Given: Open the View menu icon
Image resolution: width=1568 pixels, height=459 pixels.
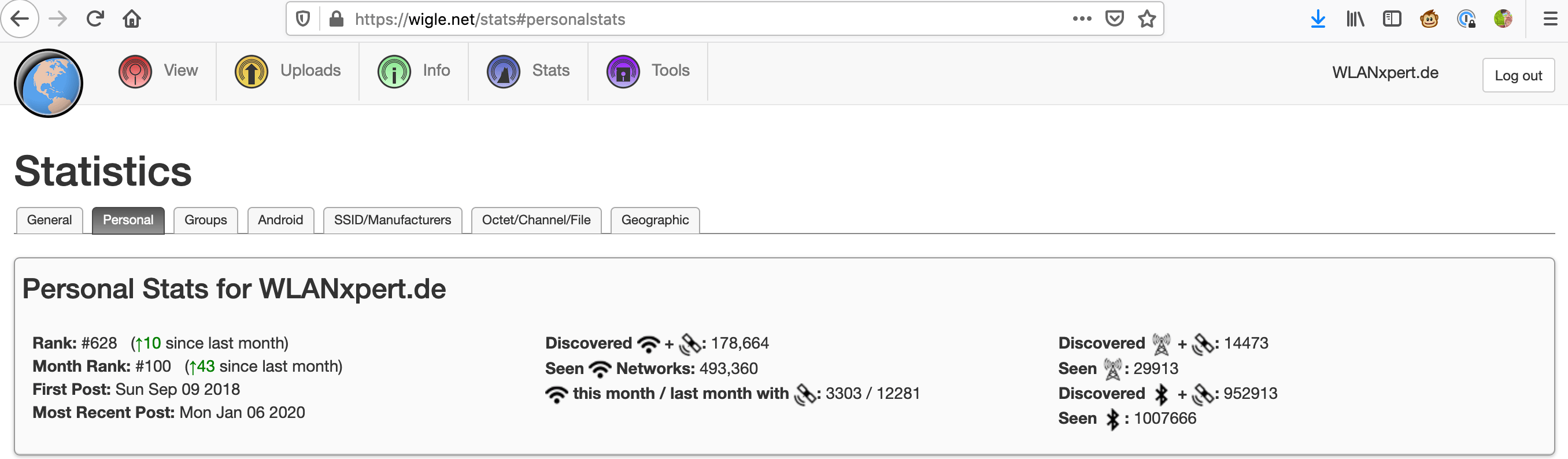Looking at the screenshot, I should tap(135, 71).
